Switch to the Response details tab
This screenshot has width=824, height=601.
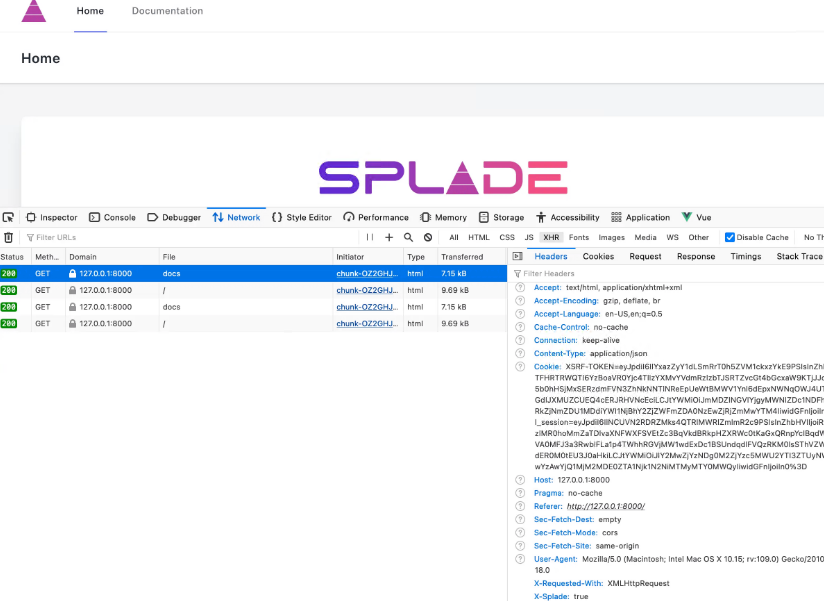pos(696,256)
